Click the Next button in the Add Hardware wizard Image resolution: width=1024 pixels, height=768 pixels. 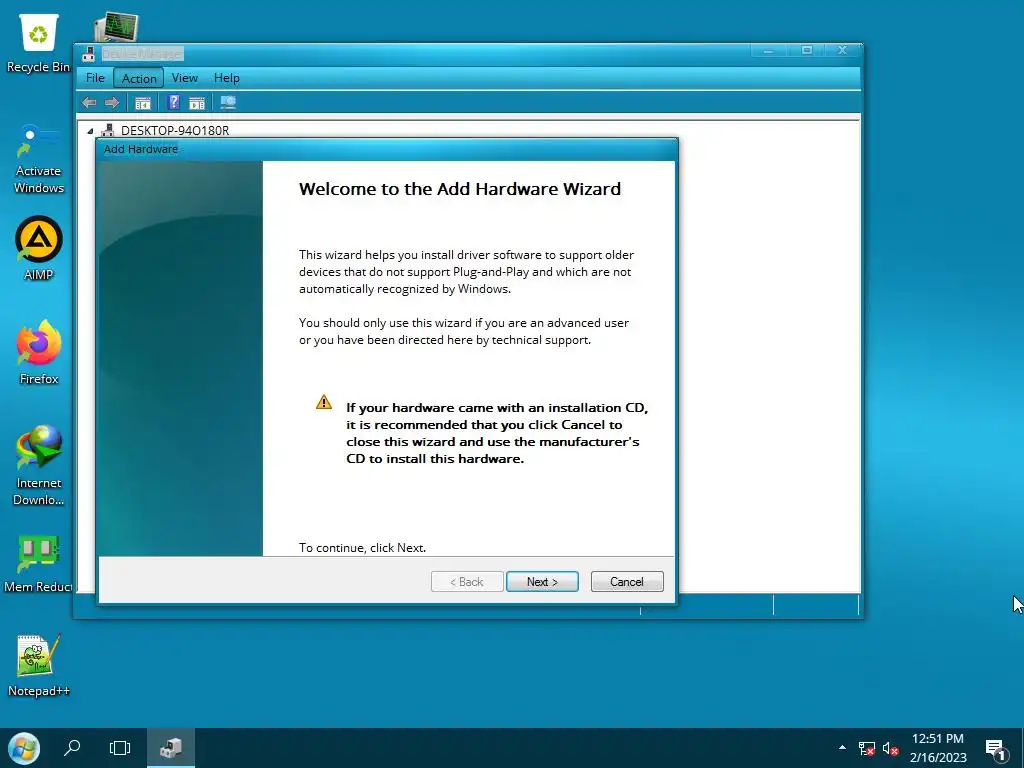click(x=542, y=581)
